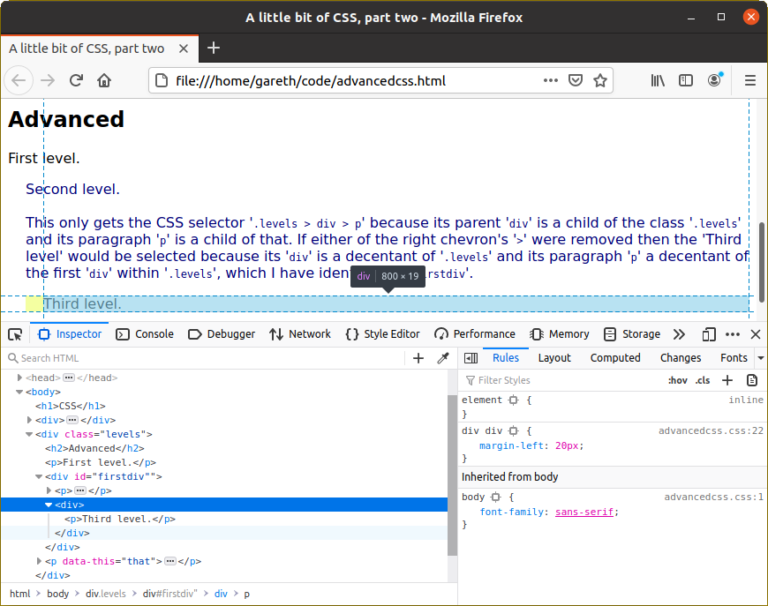The height and width of the screenshot is (606, 768).
Task: Highlight elements matching 'div div' selector
Action: point(513,431)
